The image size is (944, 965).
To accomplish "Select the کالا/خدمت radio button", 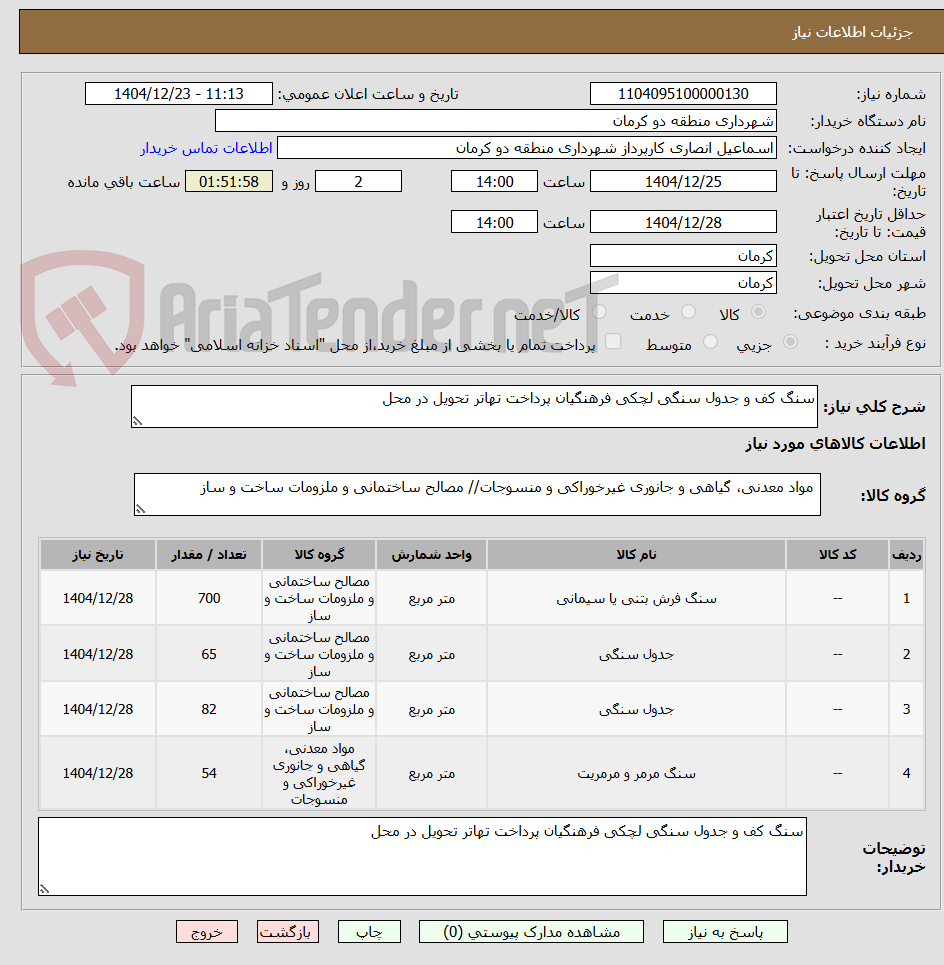I will (599, 312).
